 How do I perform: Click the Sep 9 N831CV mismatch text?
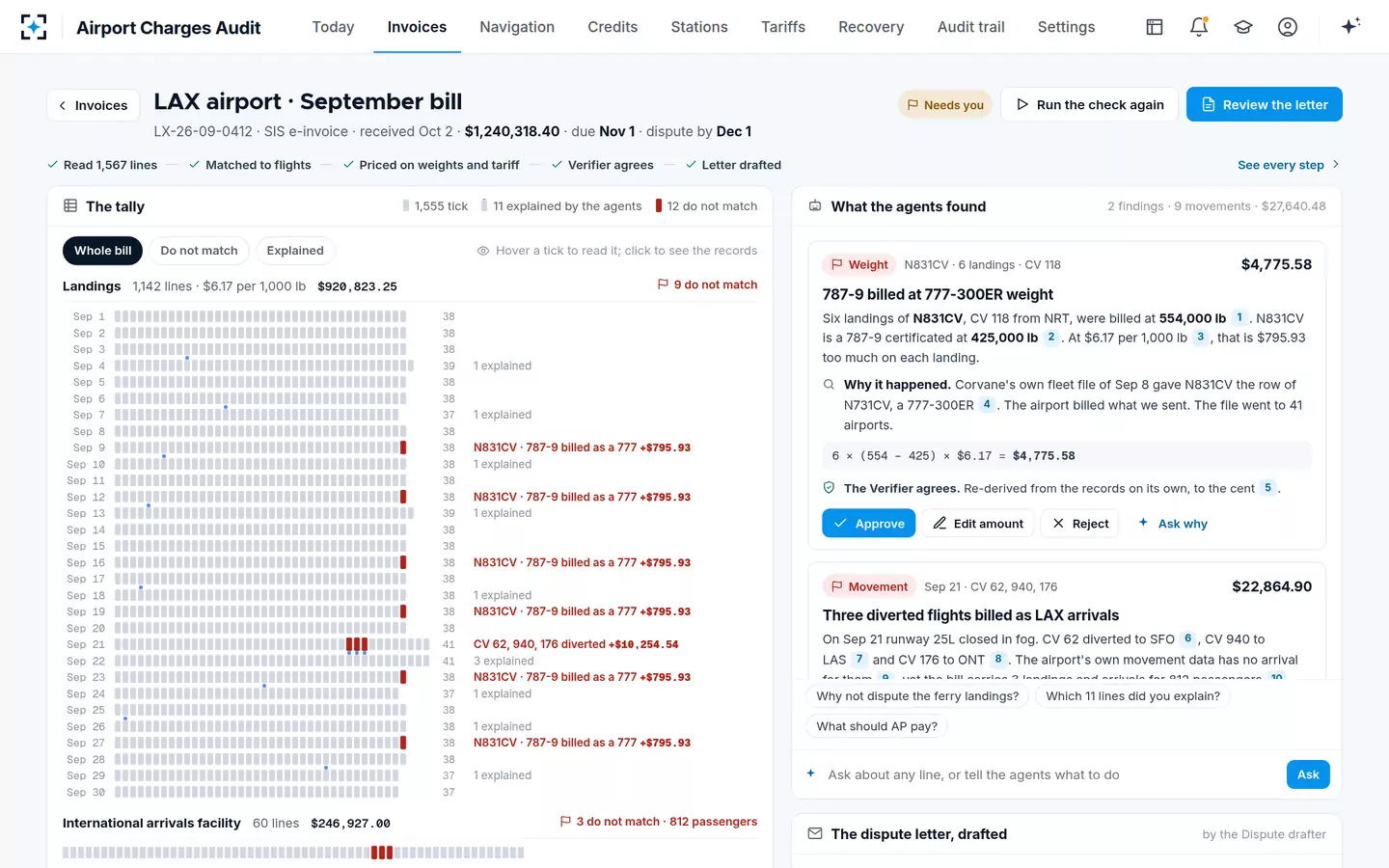(582, 448)
